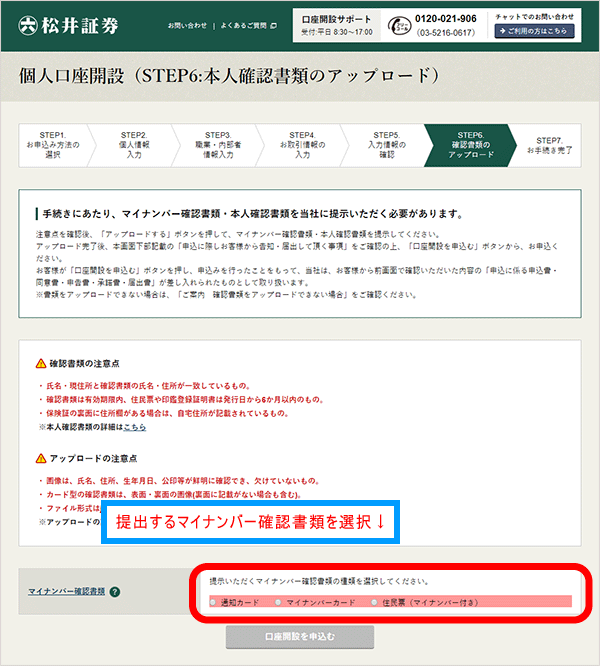600x666 pixels.
Task: Select STEP2 個人情報入力 step
Action: (x=134, y=145)
